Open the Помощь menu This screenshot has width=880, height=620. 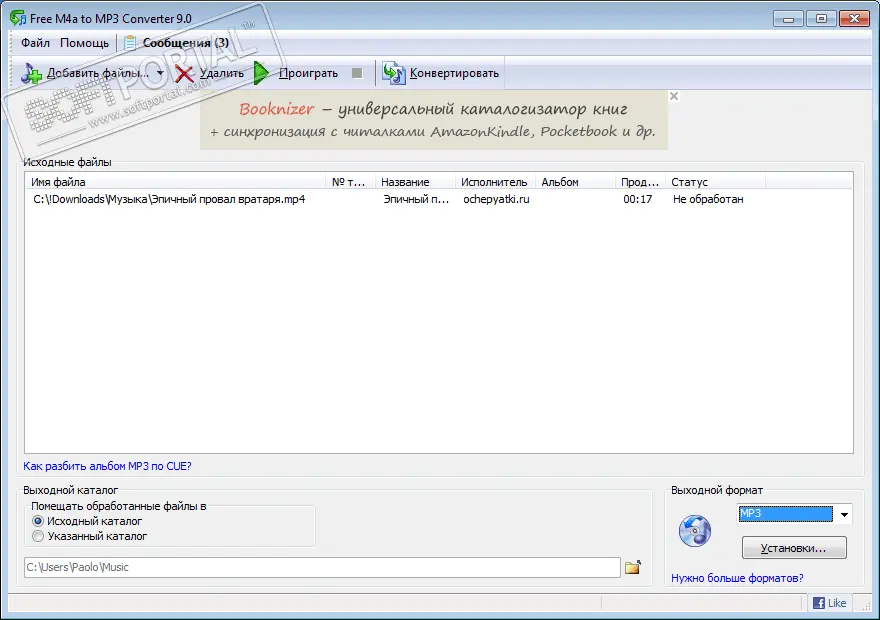pos(84,43)
